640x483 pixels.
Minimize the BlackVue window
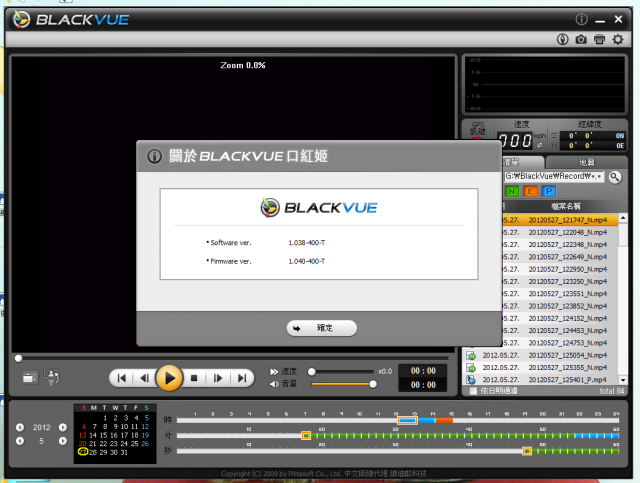click(600, 20)
